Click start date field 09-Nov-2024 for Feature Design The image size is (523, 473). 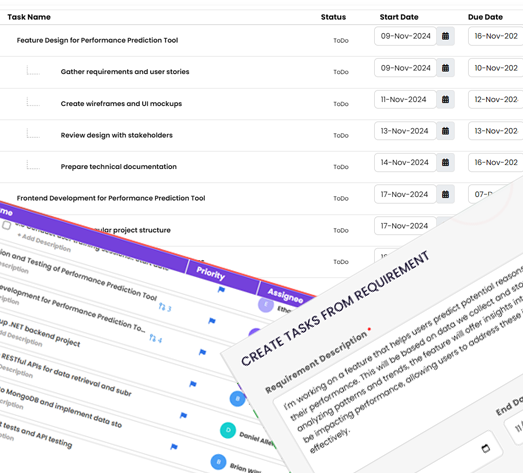[405, 36]
